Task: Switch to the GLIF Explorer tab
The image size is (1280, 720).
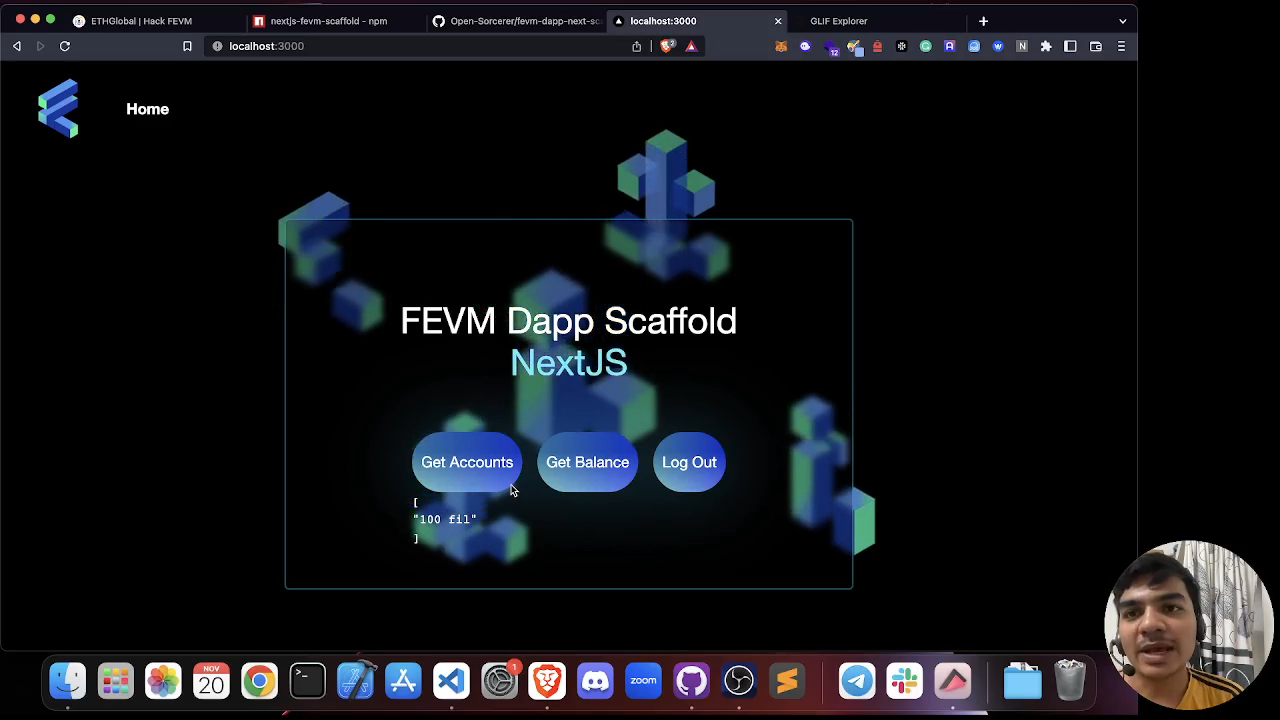Action: [838, 21]
